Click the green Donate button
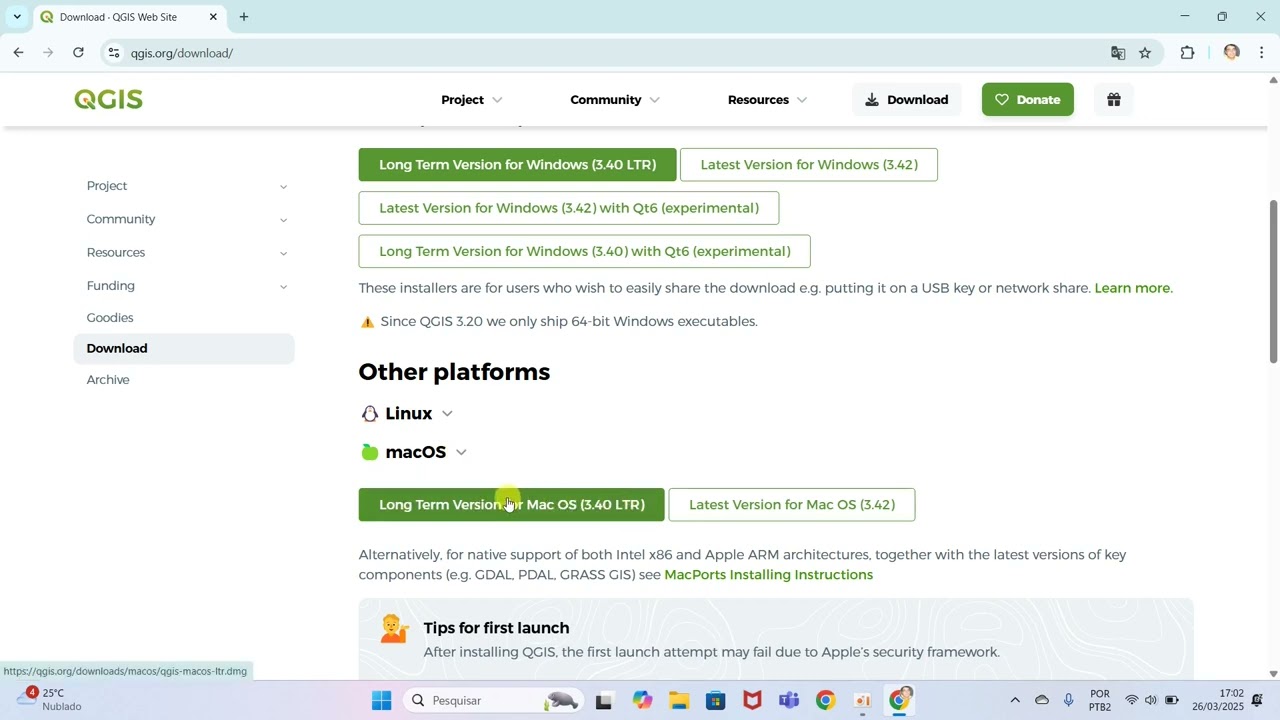The image size is (1280, 720). (1028, 99)
